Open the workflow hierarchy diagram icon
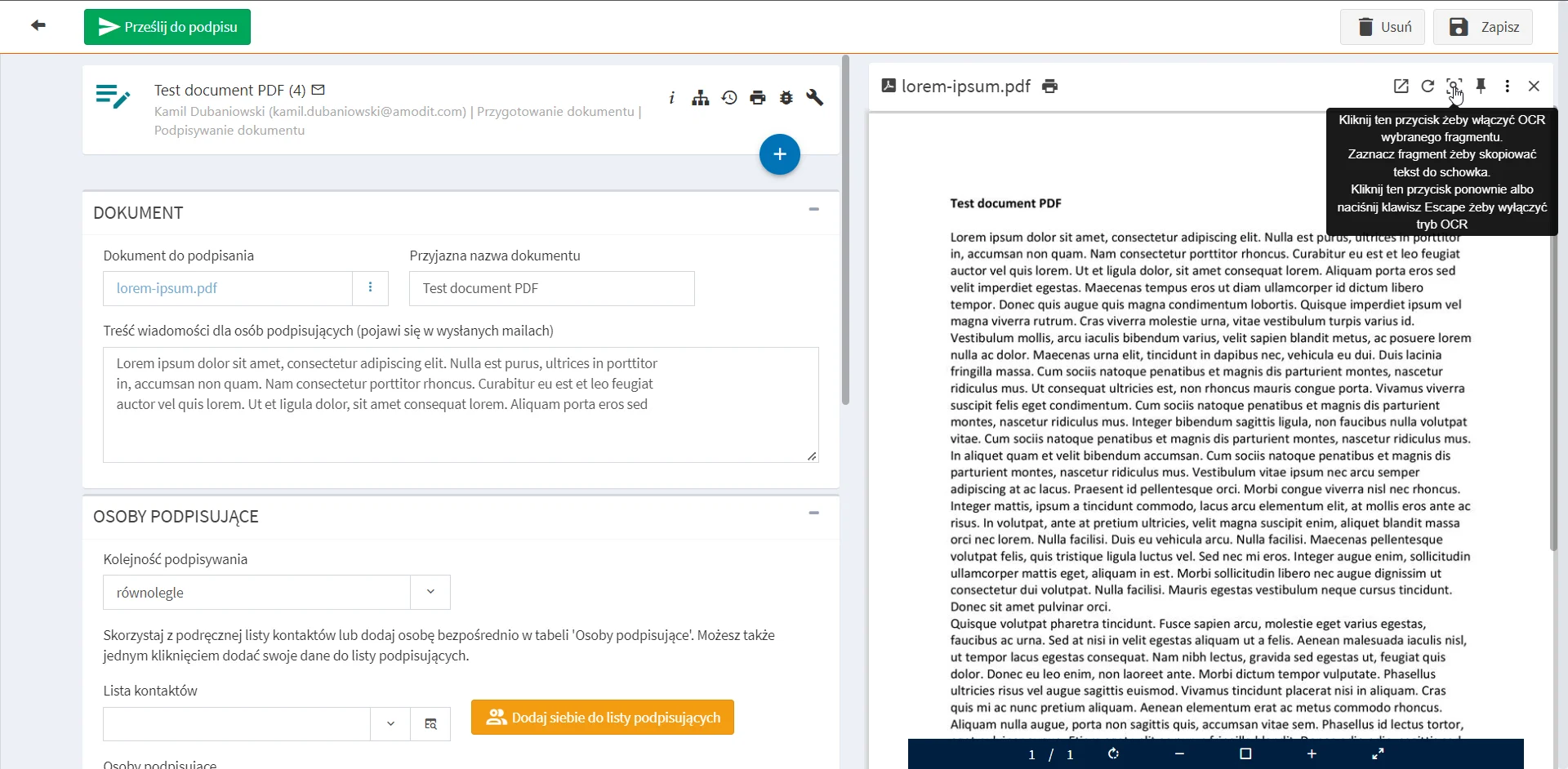Viewport: 1568px width, 769px height. [701, 98]
